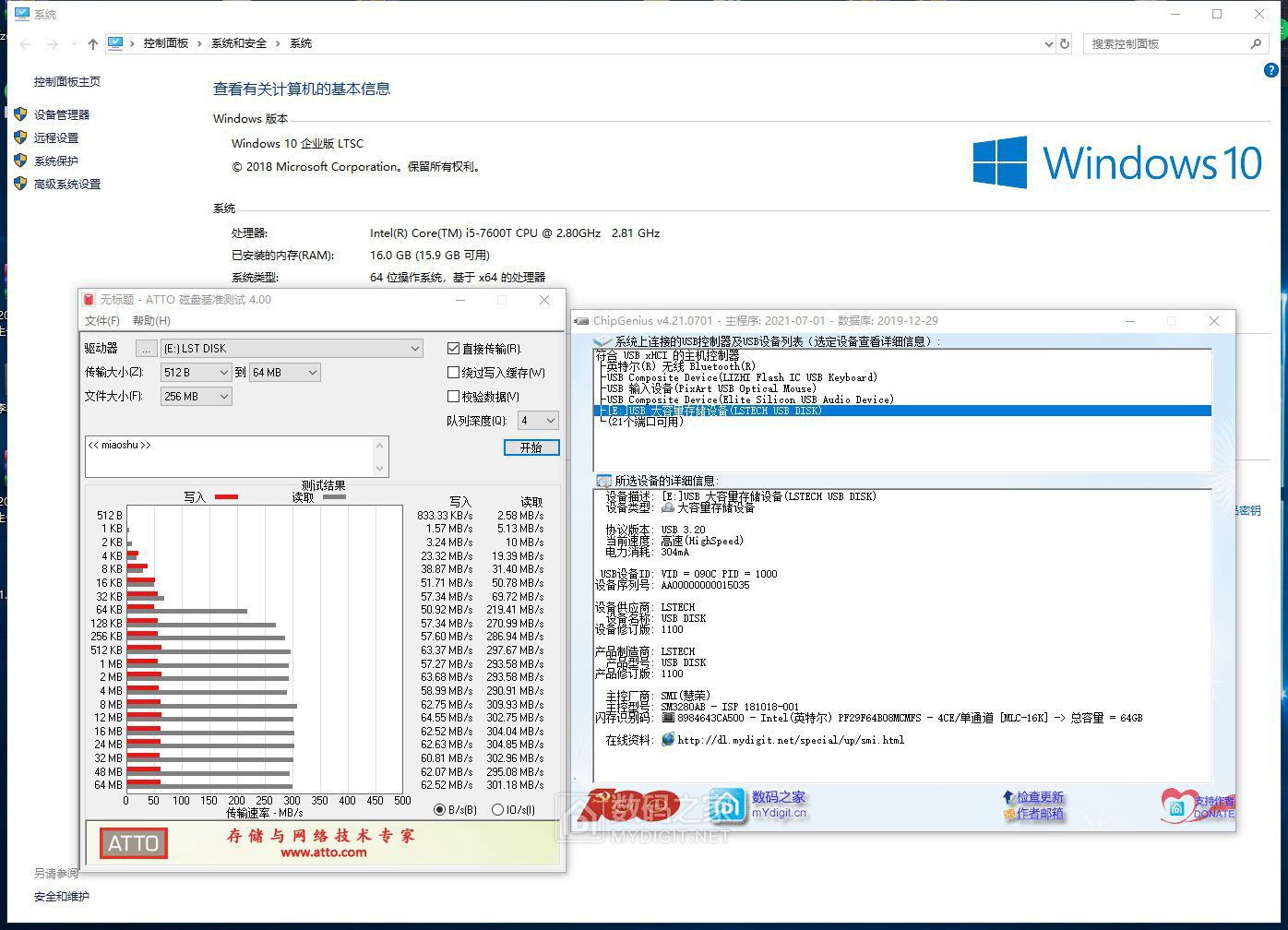Open the dl.mydigit.net smi.html link
The image size is (1288, 930).
791,740
